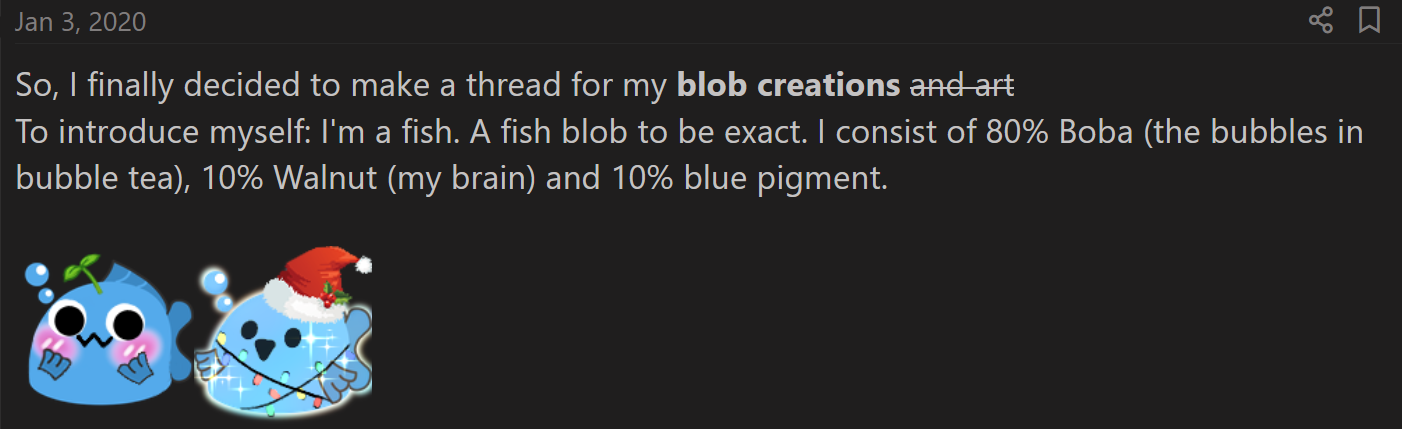
Task: Open the Santa hat fish blob image
Action: click(x=285, y=335)
